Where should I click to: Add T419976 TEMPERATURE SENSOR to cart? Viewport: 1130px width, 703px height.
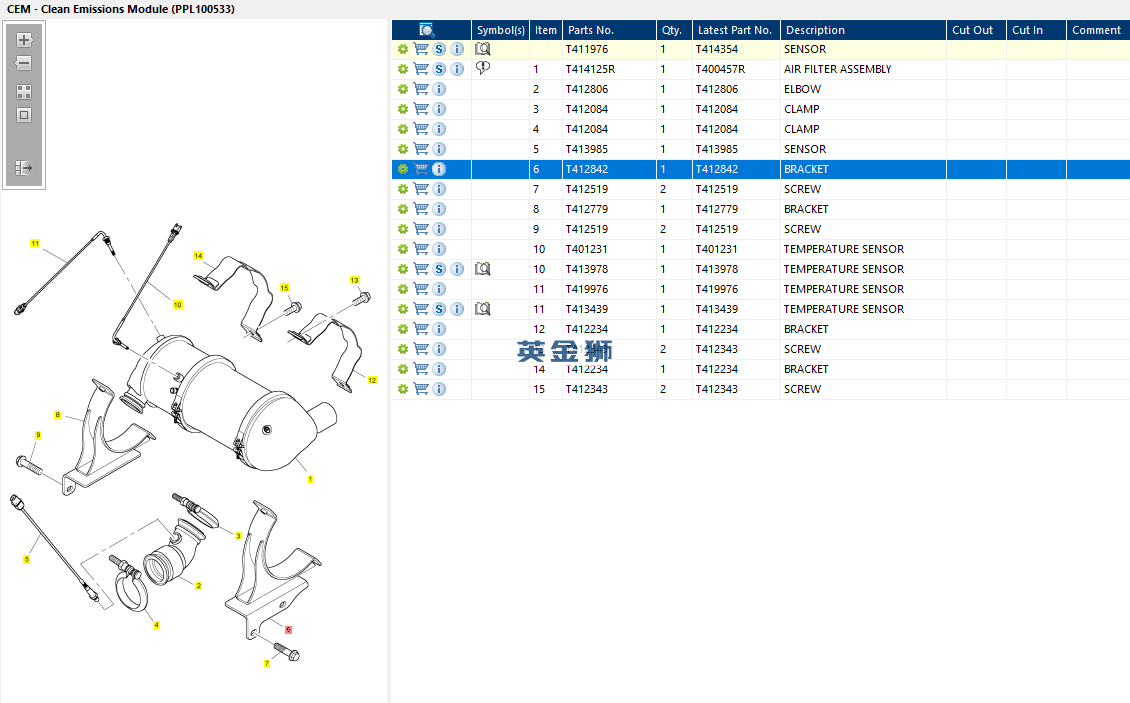421,289
